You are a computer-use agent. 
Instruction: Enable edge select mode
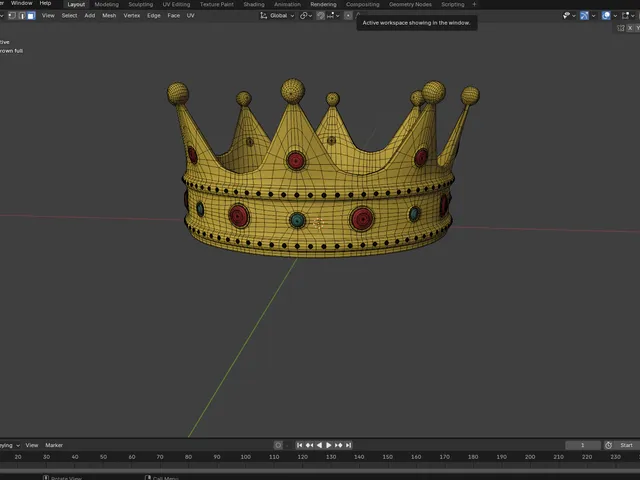(x=22, y=16)
